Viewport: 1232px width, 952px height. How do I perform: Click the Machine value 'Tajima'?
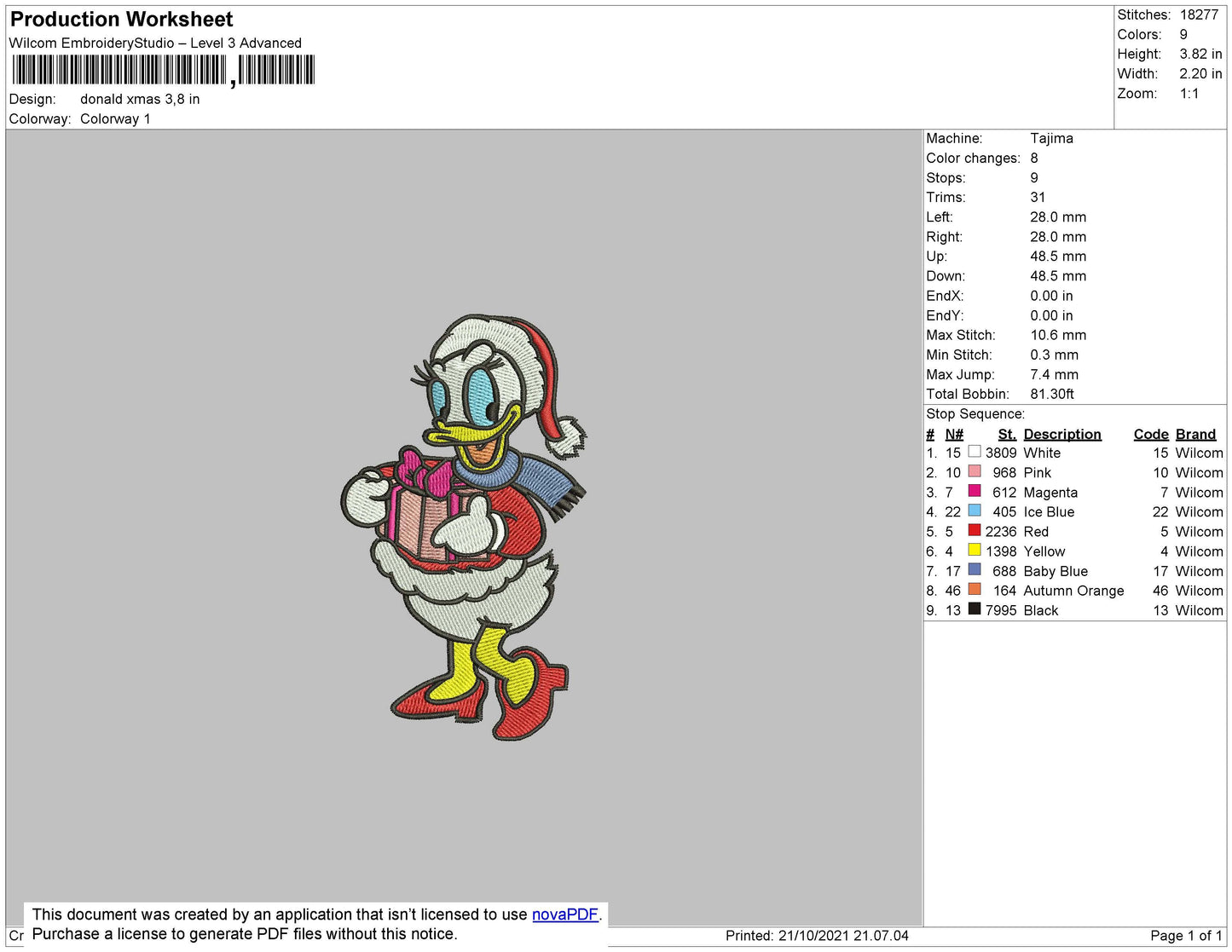[x=1051, y=138]
